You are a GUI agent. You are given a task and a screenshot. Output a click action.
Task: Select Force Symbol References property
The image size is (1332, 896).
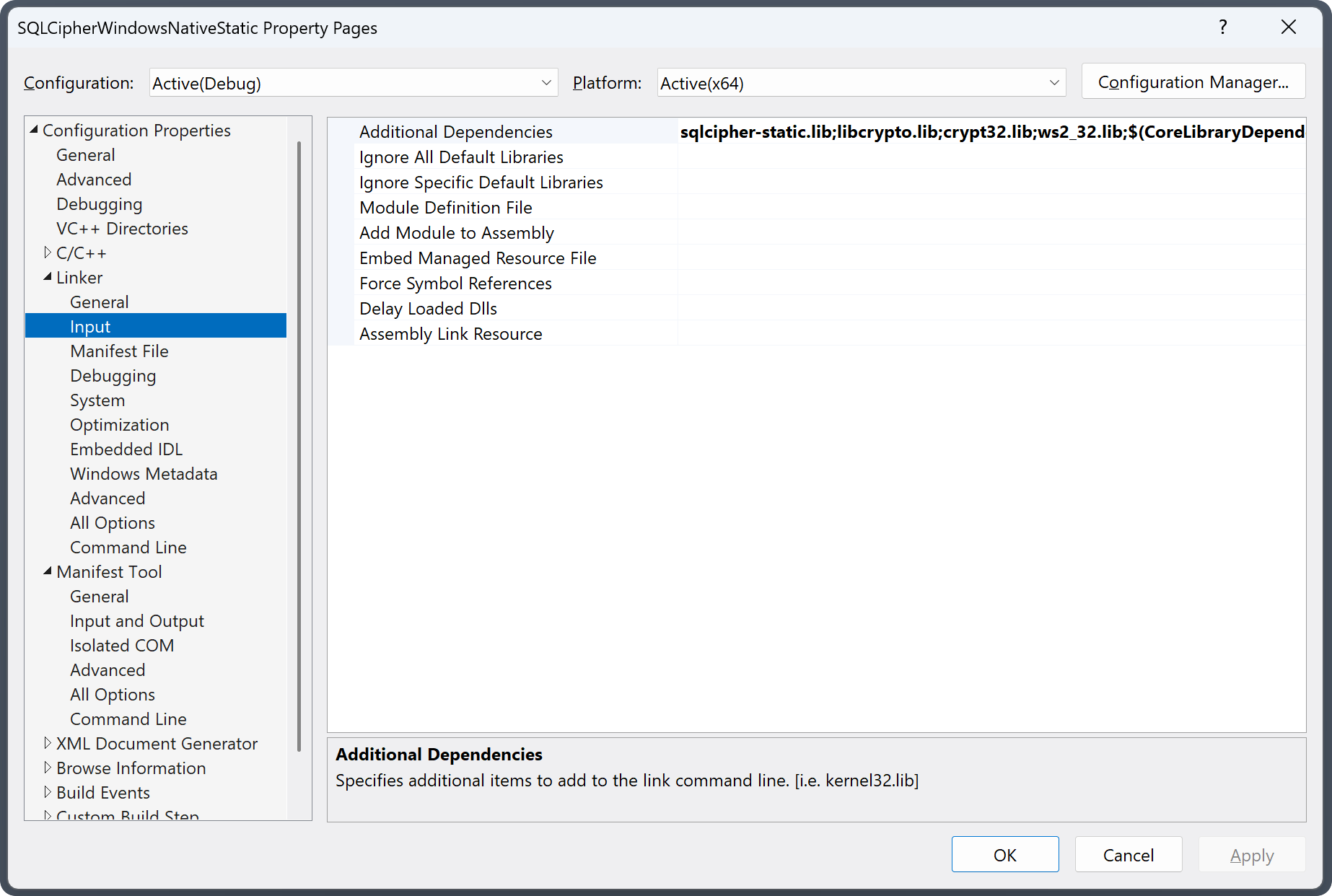pos(455,284)
